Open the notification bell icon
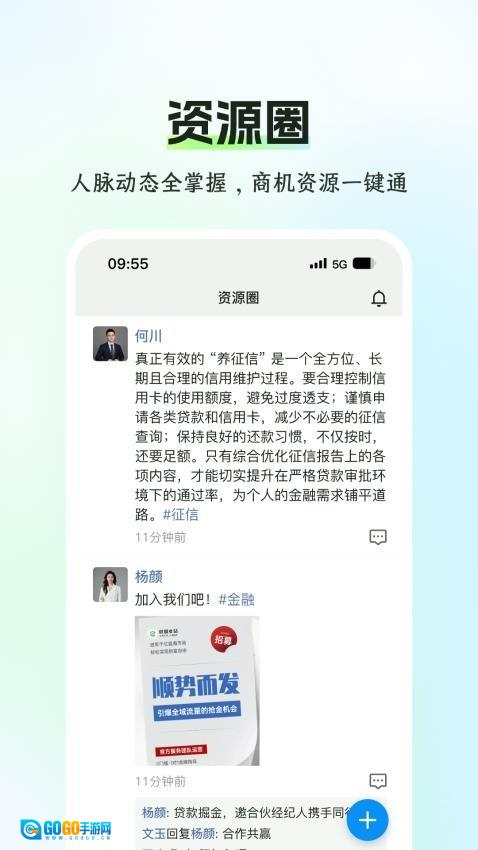The height and width of the screenshot is (850, 478). (x=379, y=298)
